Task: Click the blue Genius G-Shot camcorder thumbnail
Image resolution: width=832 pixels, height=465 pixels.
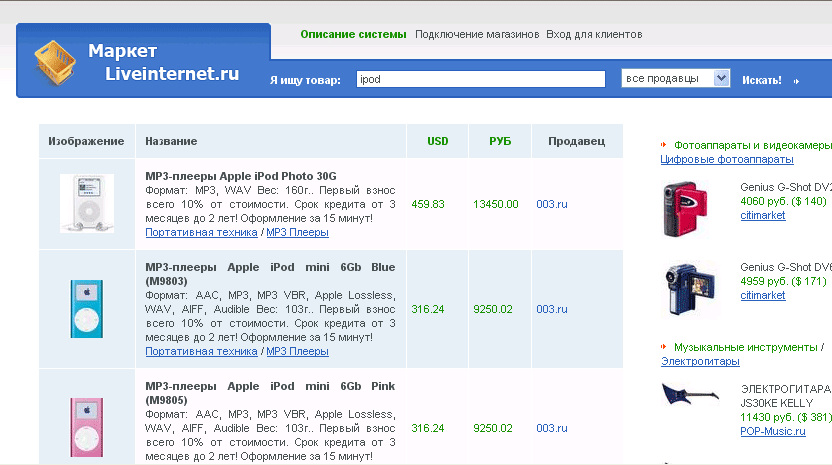Action: click(x=689, y=289)
